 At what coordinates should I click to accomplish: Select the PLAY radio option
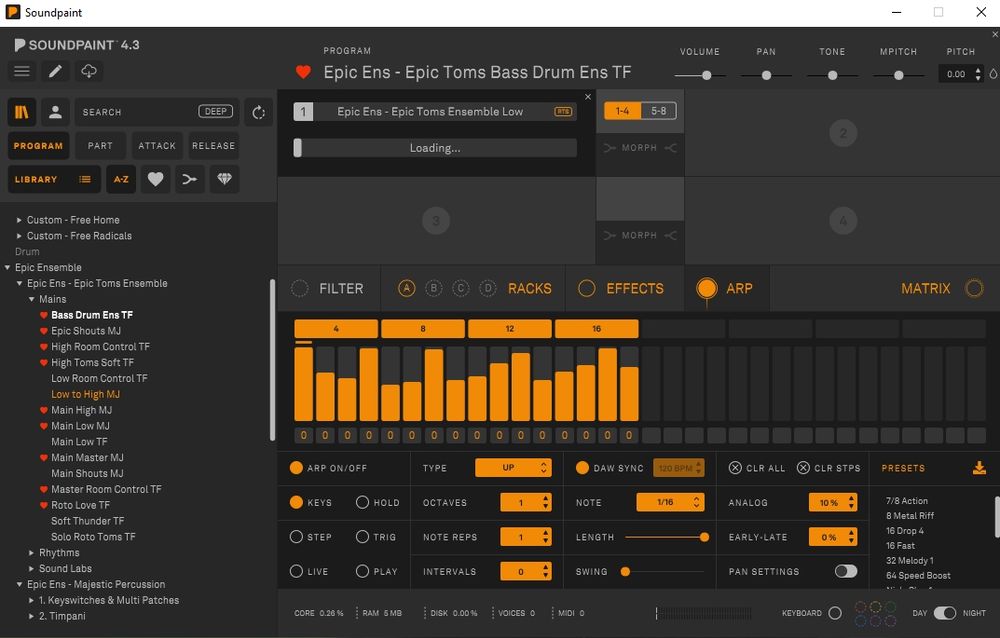tap(362, 571)
